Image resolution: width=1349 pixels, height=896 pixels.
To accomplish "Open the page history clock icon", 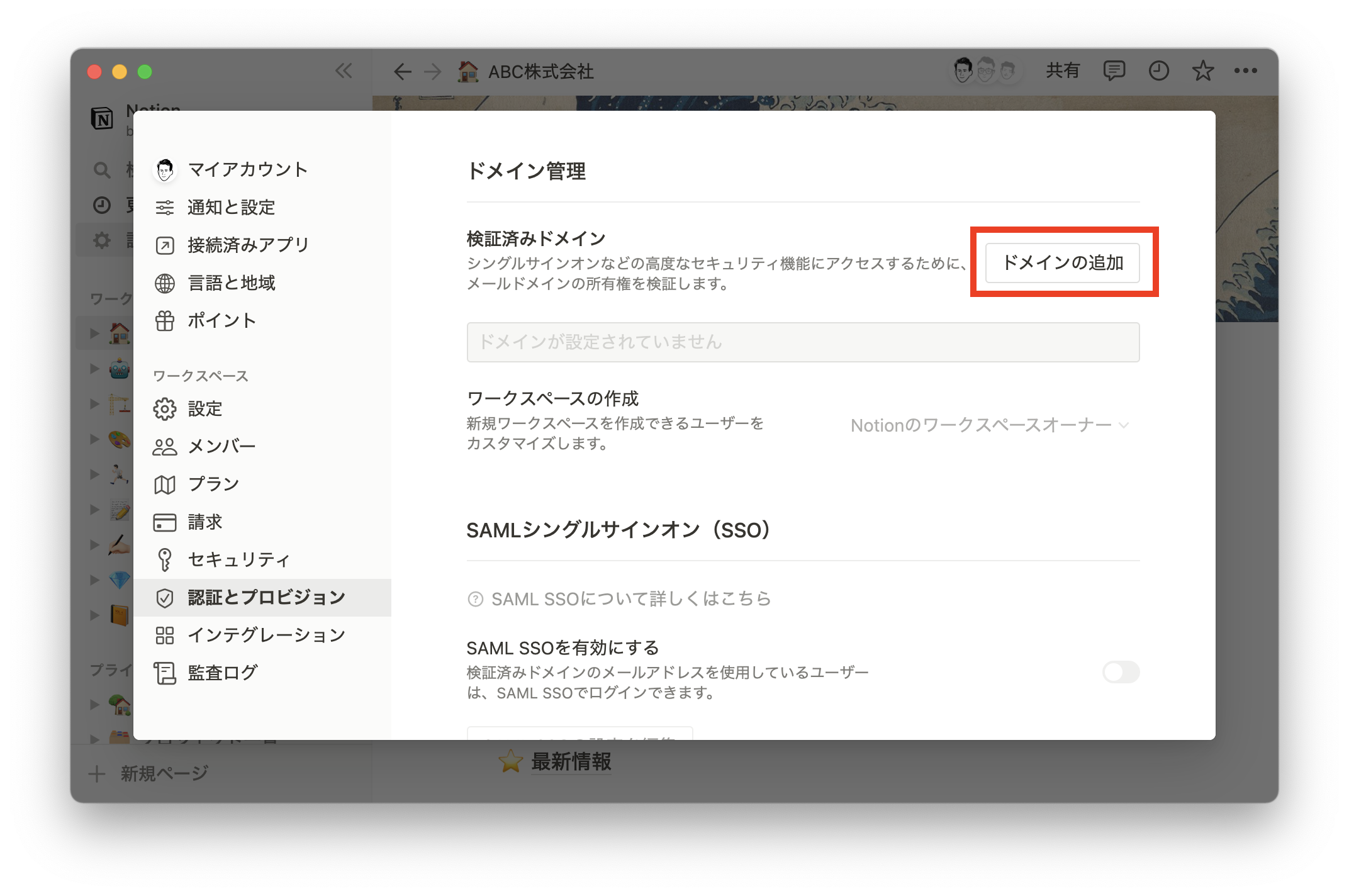I will [1158, 70].
